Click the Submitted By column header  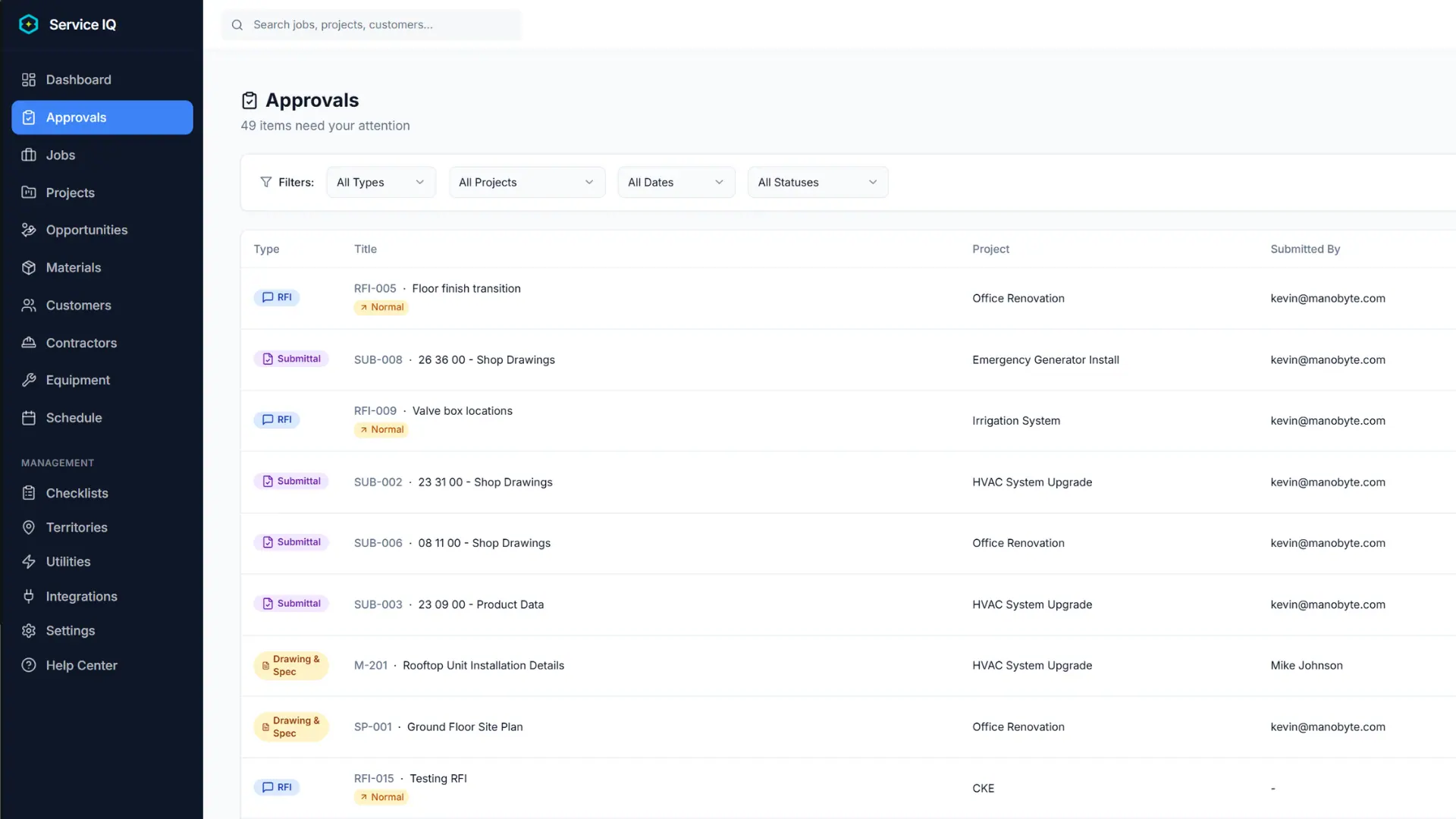[1305, 249]
